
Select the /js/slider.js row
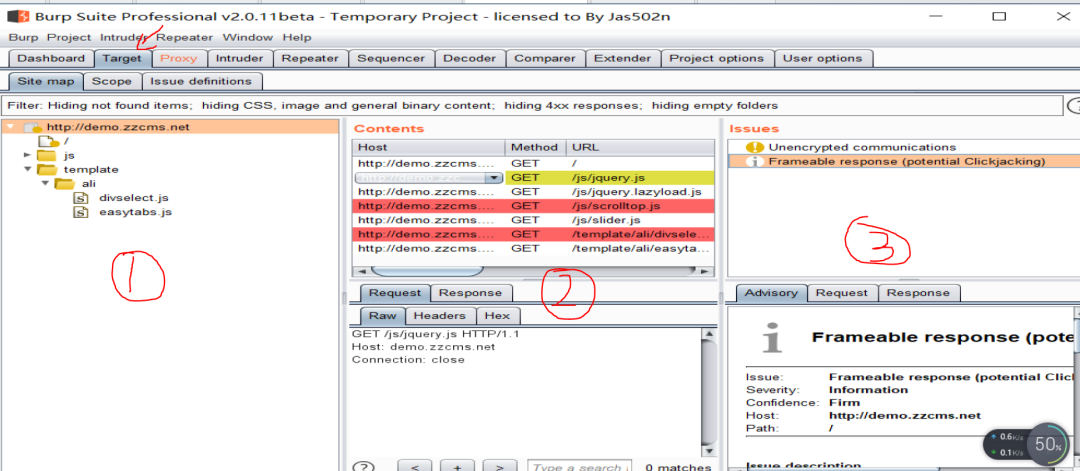(533, 220)
